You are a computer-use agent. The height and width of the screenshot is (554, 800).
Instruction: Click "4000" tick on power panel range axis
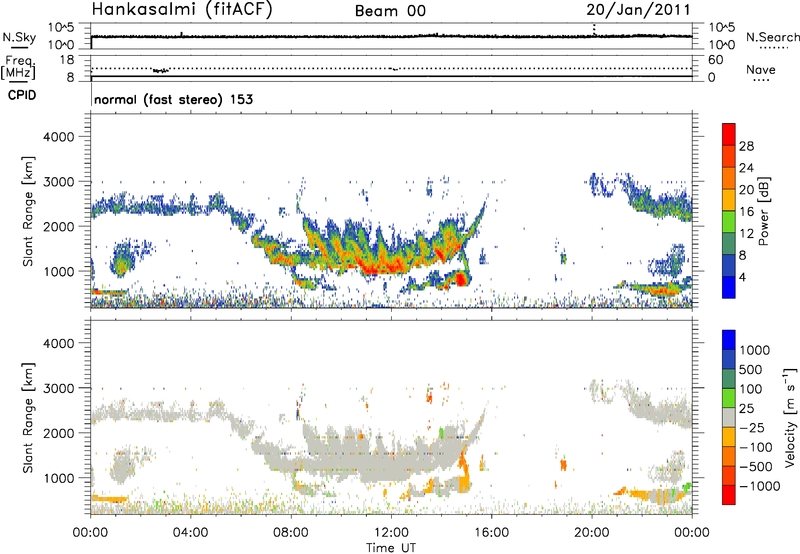click(58, 137)
